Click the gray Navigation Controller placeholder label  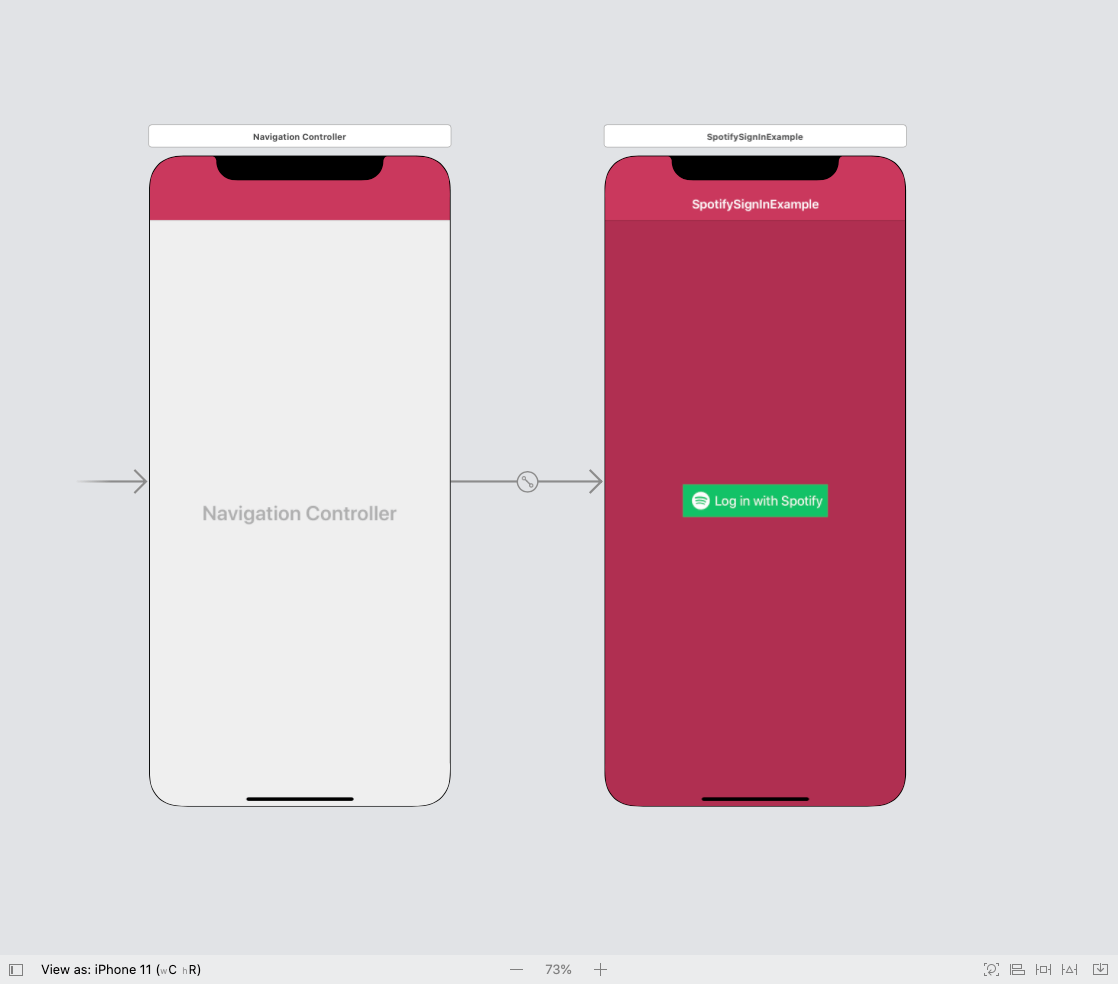tap(299, 513)
